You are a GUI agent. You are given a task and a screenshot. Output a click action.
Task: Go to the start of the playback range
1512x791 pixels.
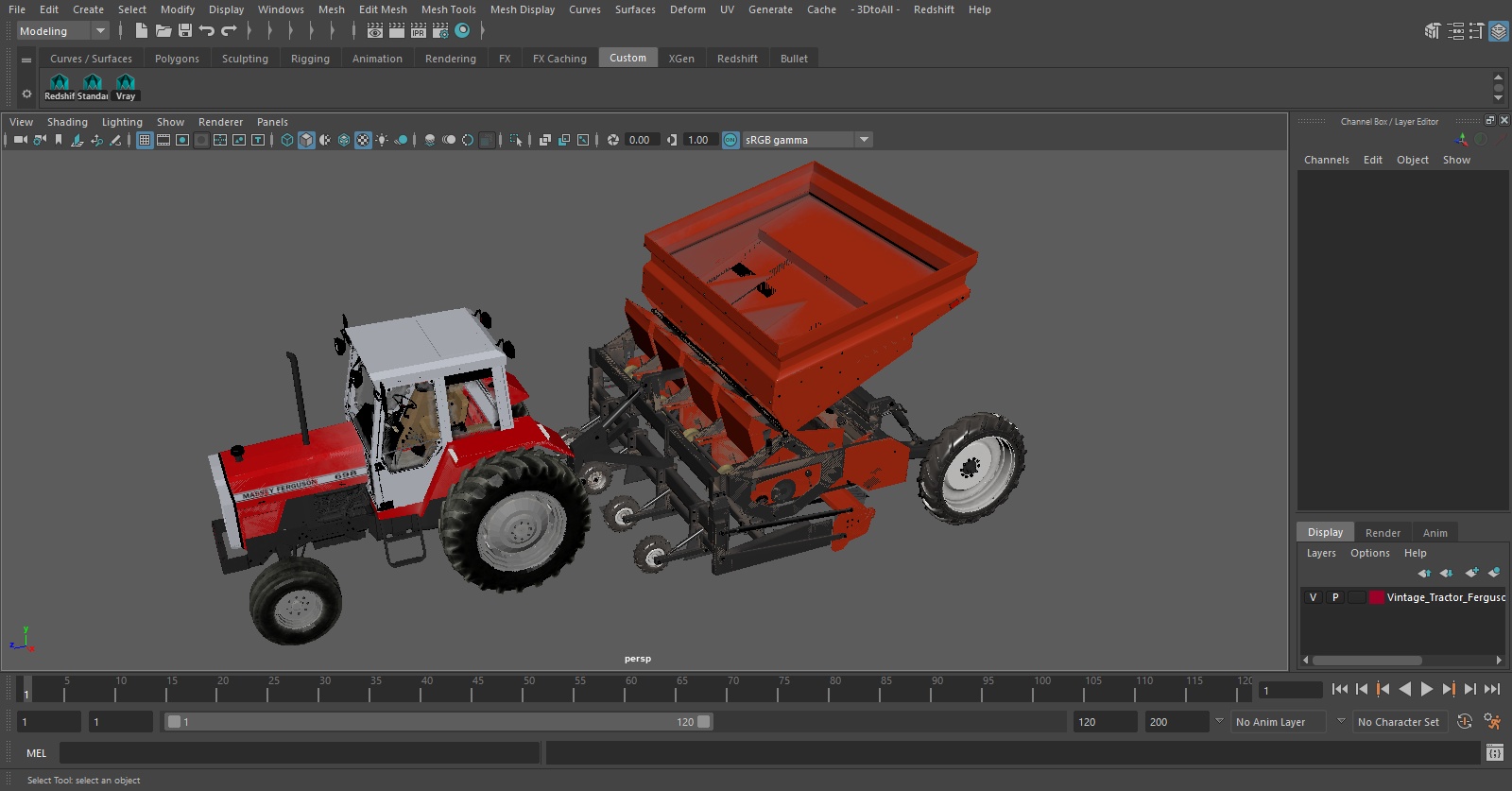(x=1340, y=690)
